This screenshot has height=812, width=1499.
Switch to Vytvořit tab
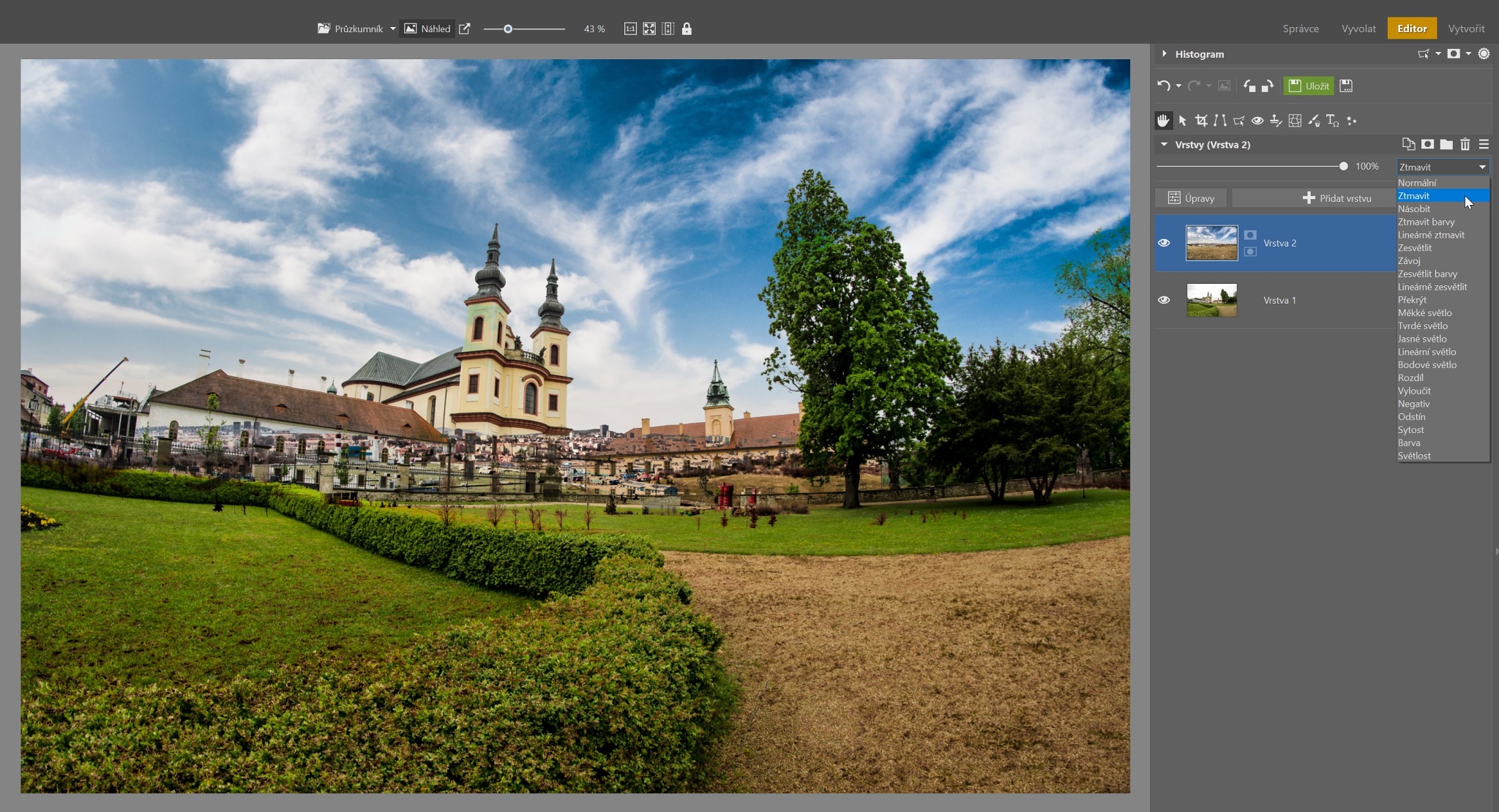point(1466,29)
